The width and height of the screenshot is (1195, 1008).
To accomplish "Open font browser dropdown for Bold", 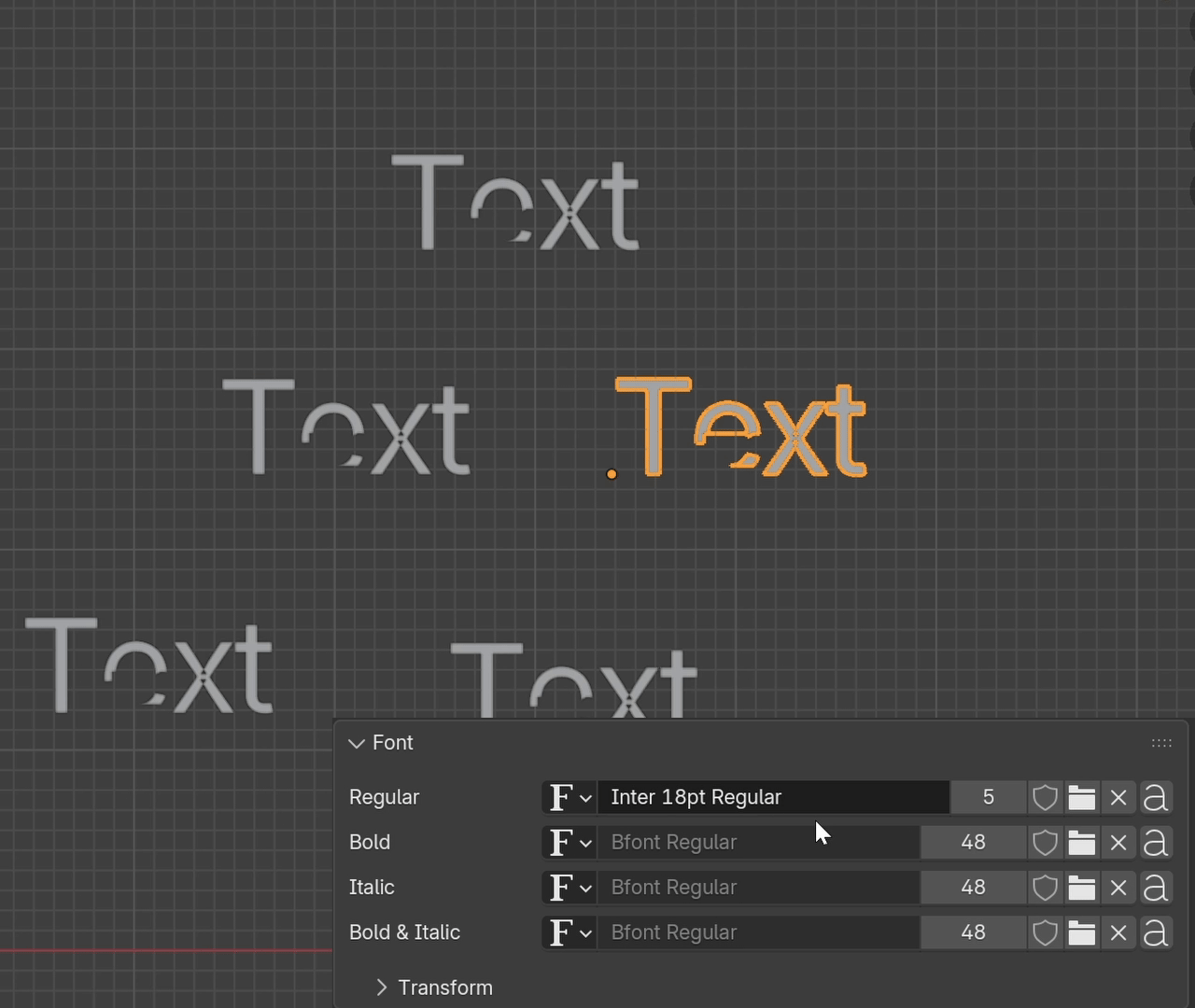I will tap(569, 842).
